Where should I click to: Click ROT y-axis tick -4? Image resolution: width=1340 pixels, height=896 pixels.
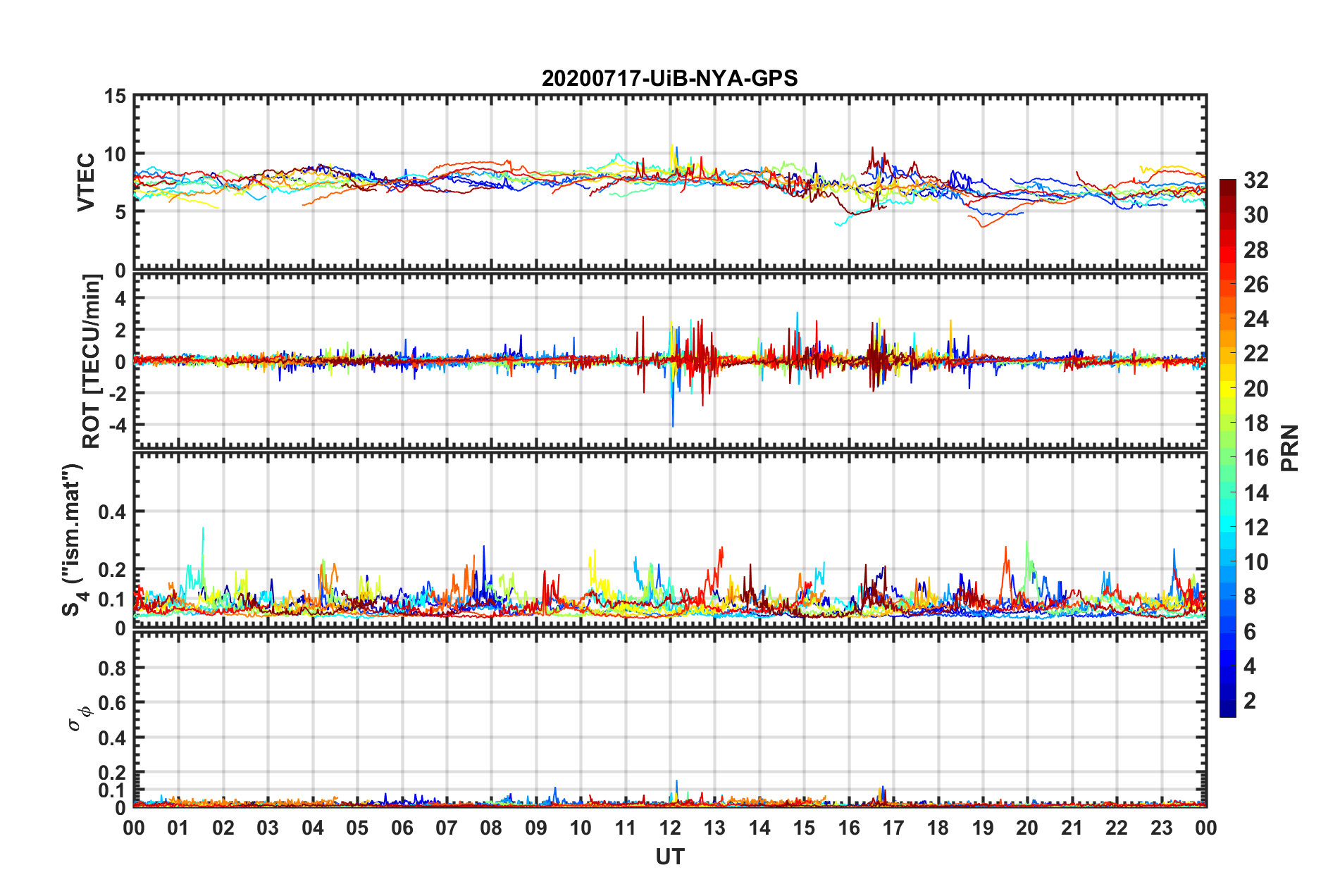(118, 425)
